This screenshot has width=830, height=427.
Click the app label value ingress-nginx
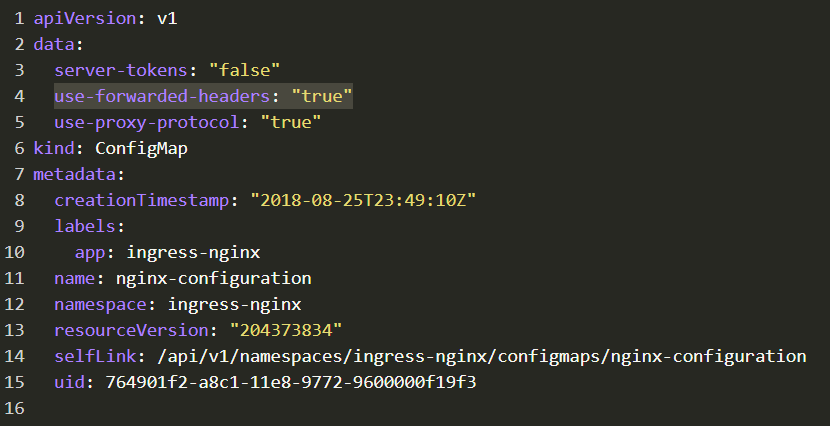[193, 252]
